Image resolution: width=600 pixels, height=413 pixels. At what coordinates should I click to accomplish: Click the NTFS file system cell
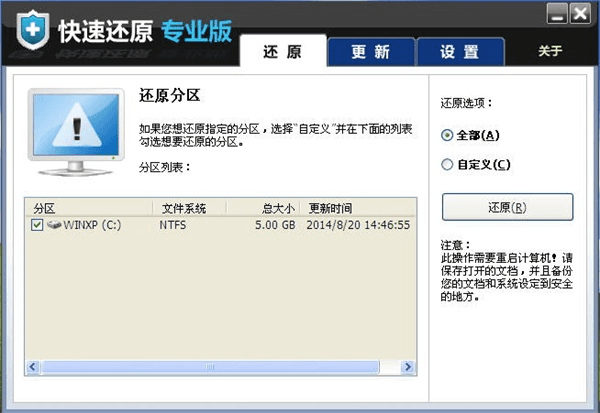point(173,225)
